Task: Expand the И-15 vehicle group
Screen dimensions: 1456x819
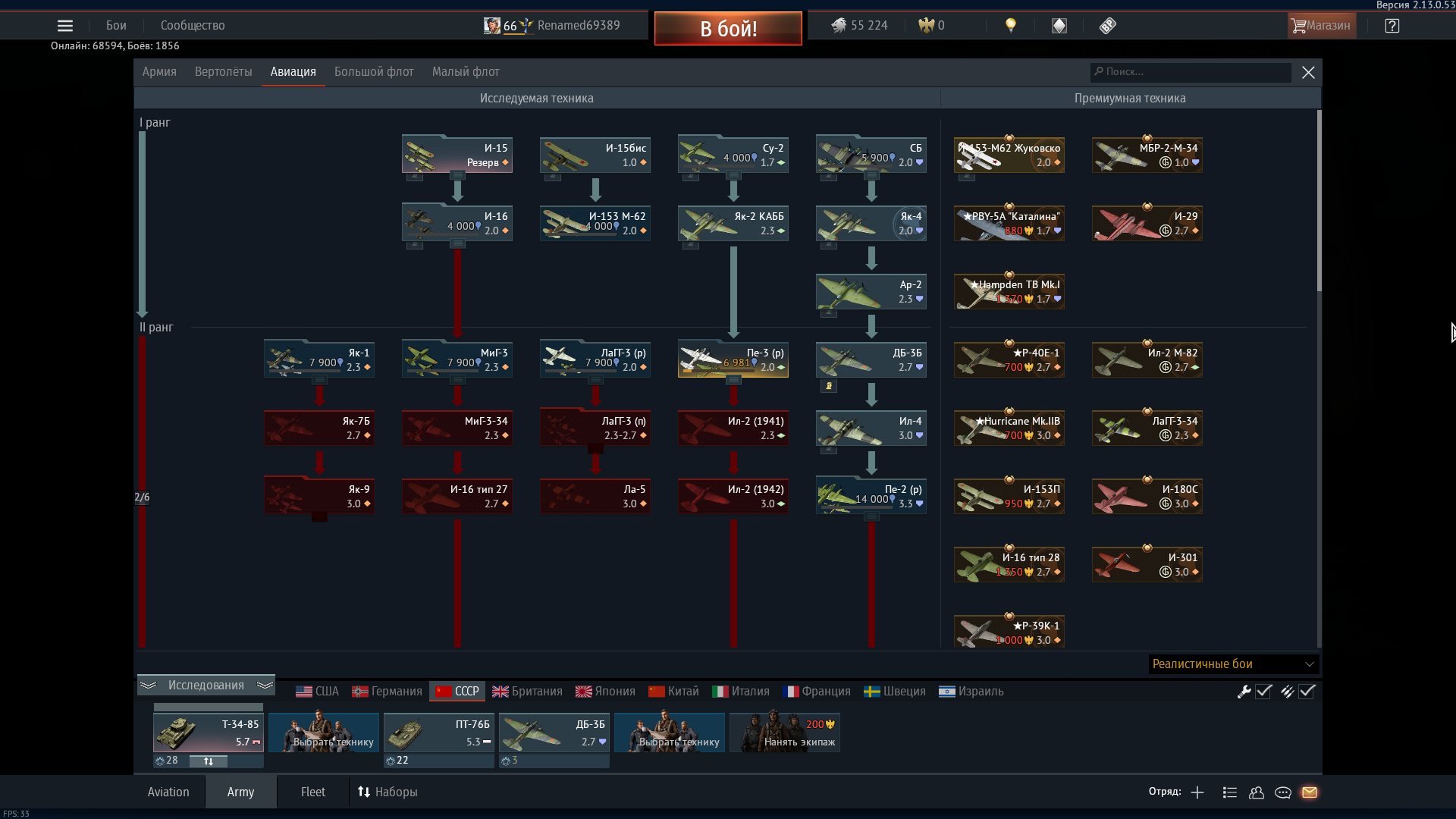Action: tap(457, 176)
